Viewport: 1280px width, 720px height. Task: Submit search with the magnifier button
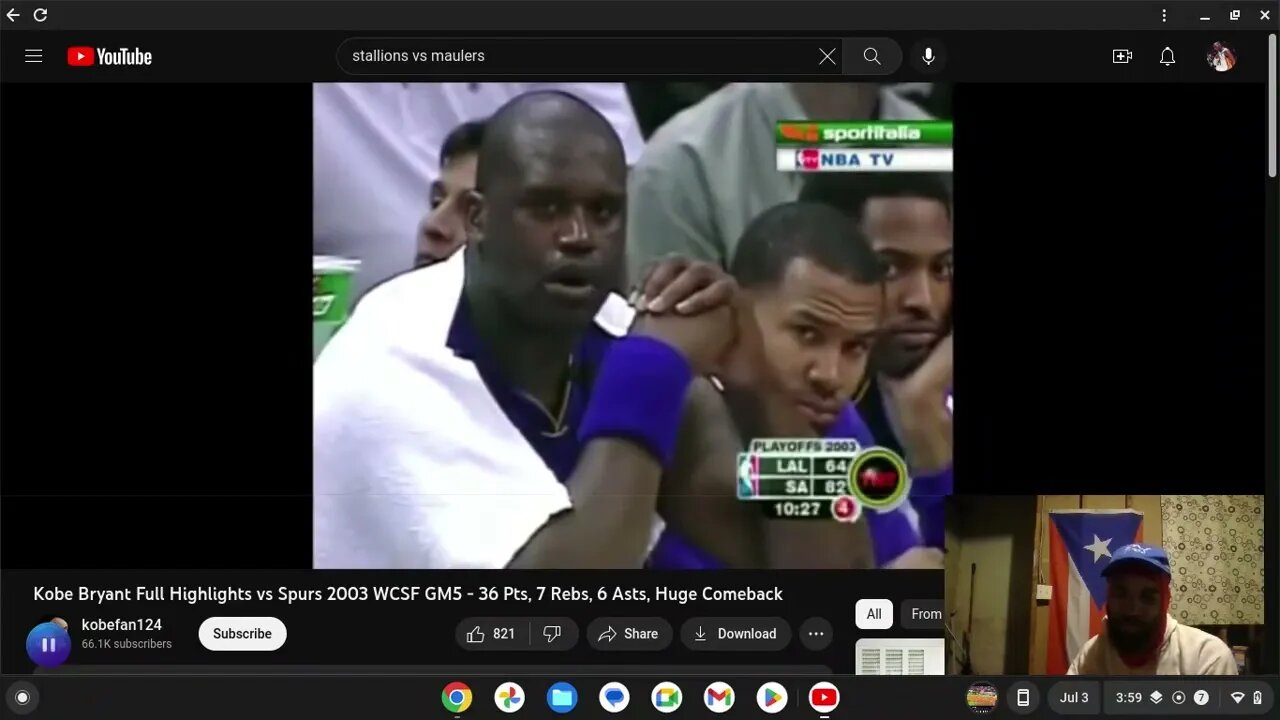[872, 56]
